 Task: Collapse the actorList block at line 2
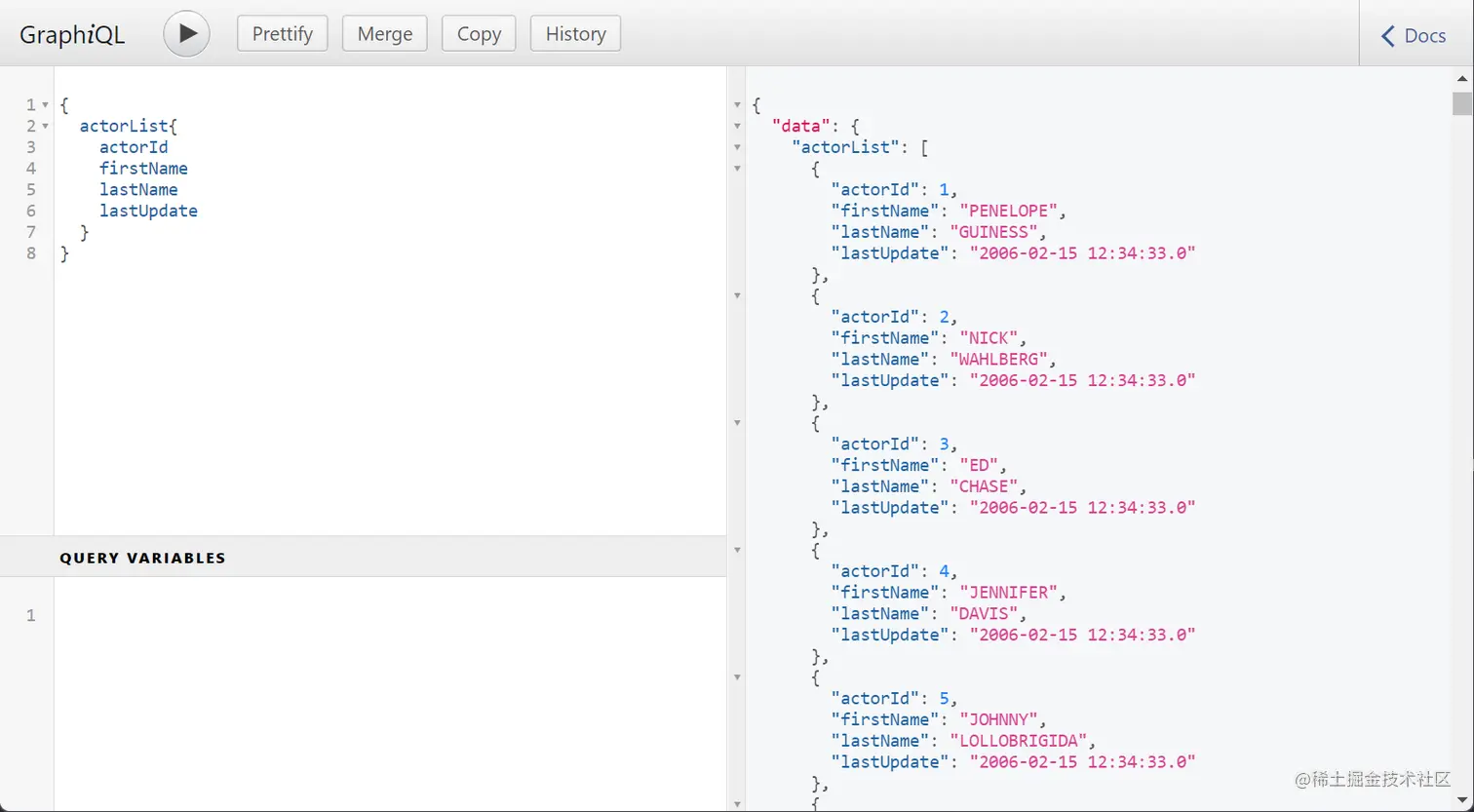pyautogui.click(x=46, y=127)
